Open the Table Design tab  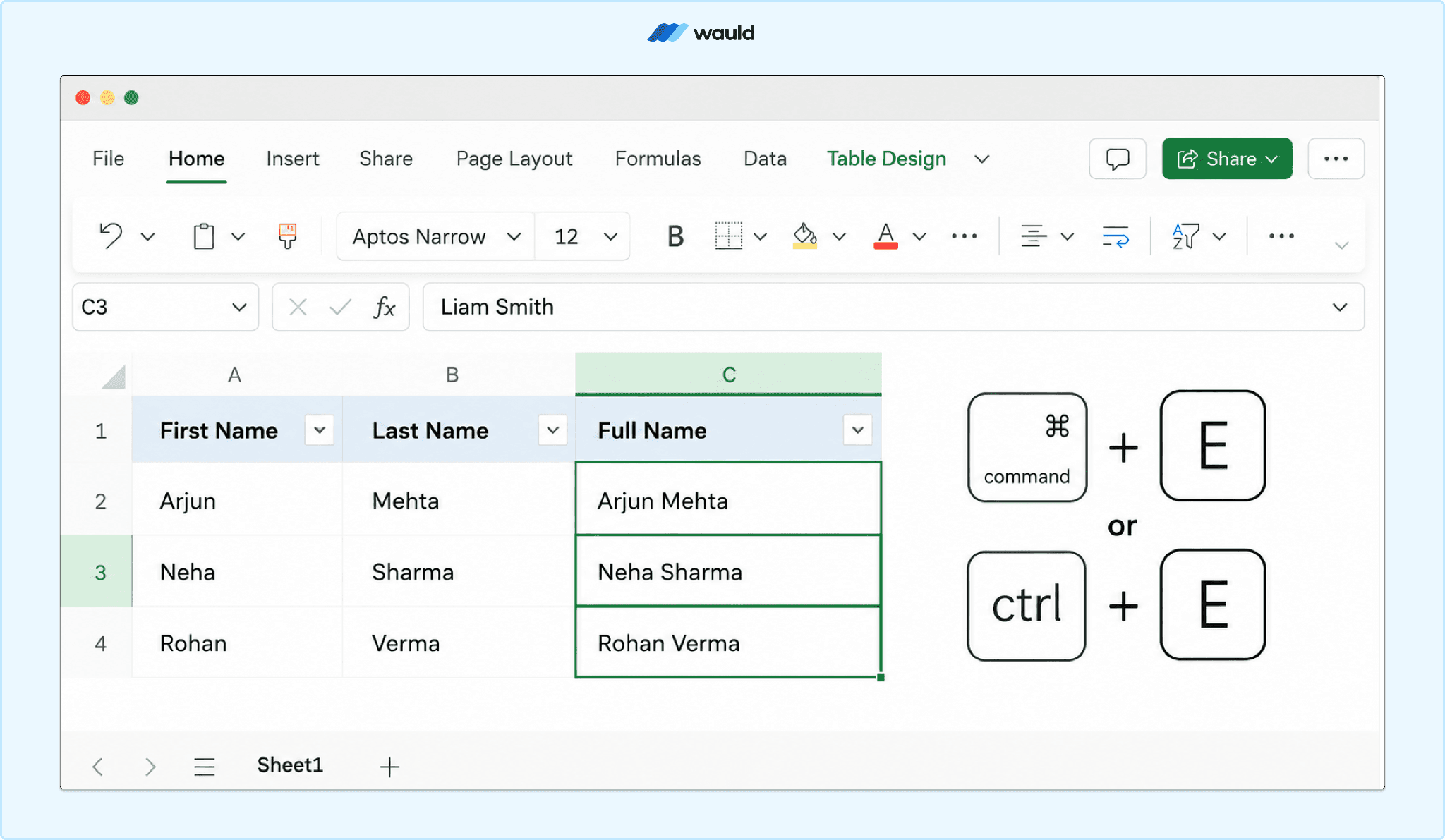[886, 159]
